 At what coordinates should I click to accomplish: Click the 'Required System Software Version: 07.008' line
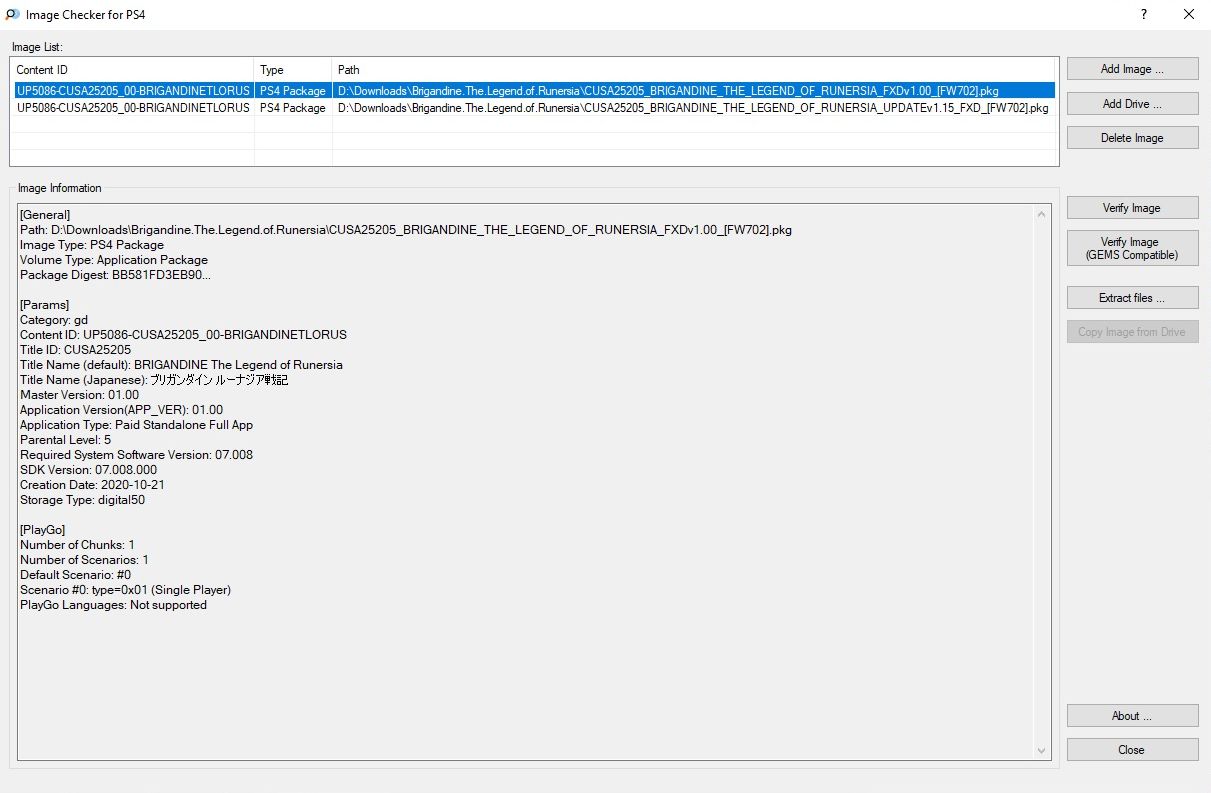[137, 455]
